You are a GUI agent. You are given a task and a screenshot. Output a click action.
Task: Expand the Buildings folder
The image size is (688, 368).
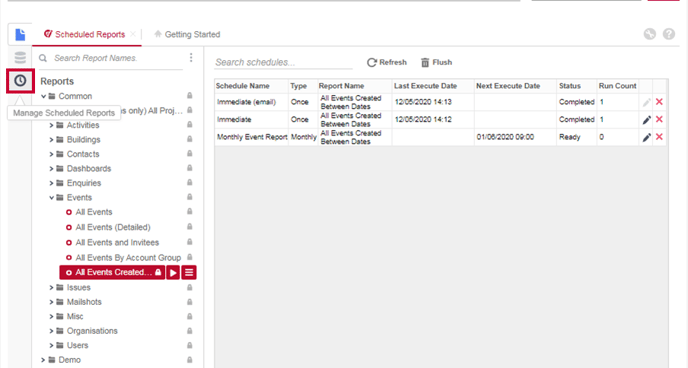[x=51, y=139]
